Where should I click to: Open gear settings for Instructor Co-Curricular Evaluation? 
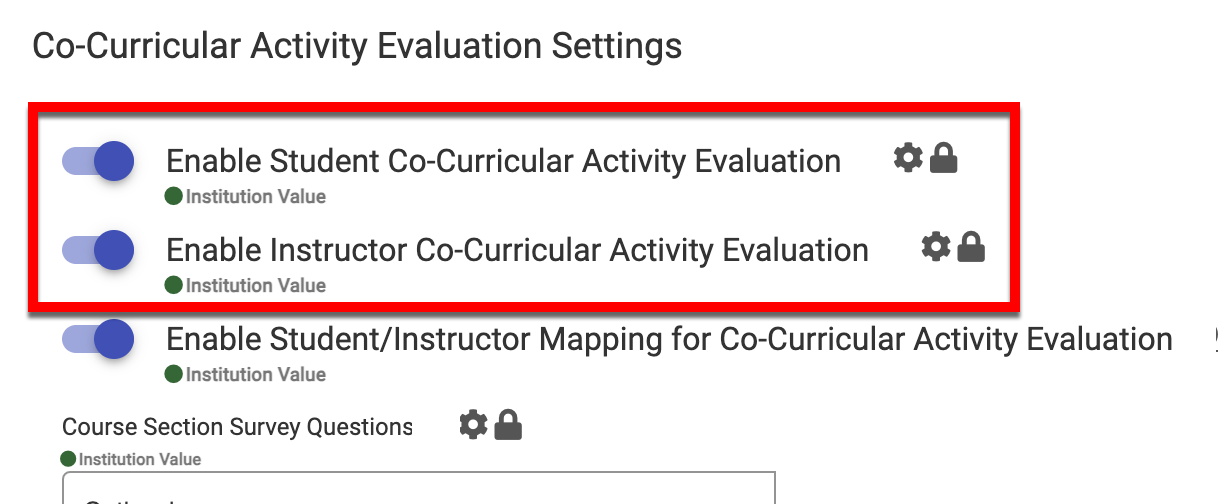tap(935, 247)
